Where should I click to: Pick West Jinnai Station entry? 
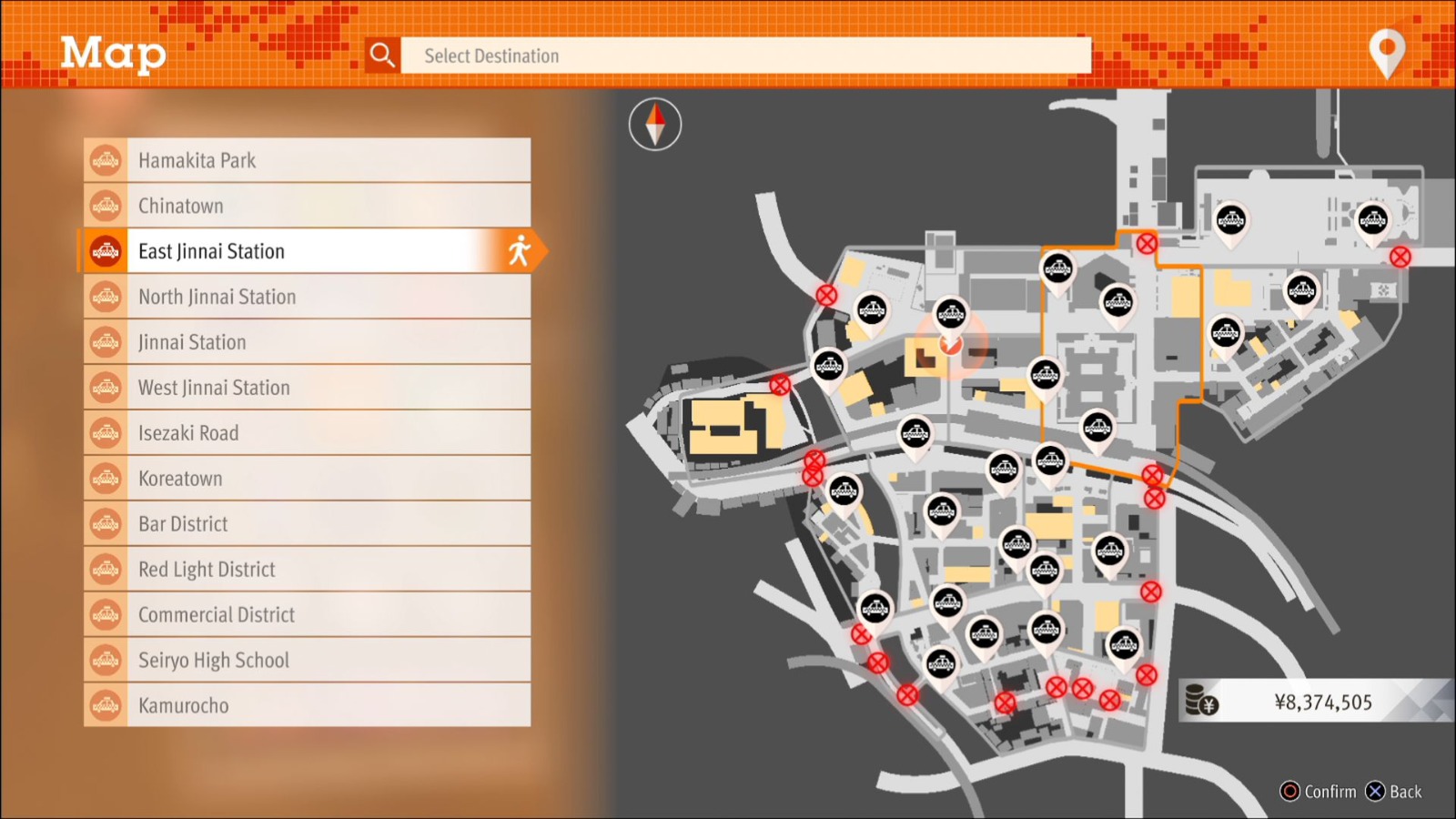click(x=307, y=388)
